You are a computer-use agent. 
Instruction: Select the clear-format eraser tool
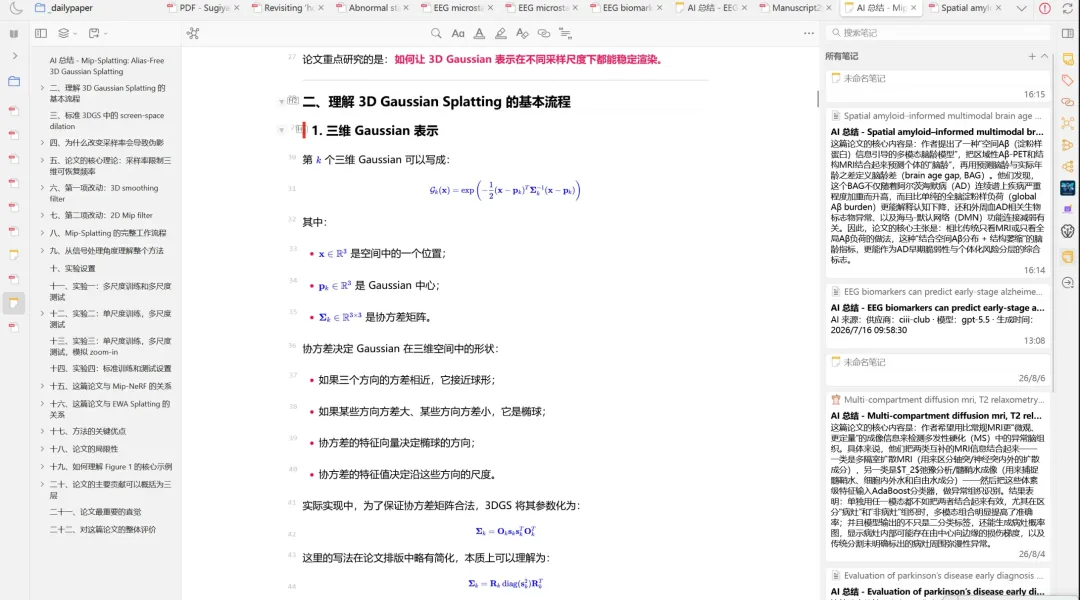coord(522,33)
